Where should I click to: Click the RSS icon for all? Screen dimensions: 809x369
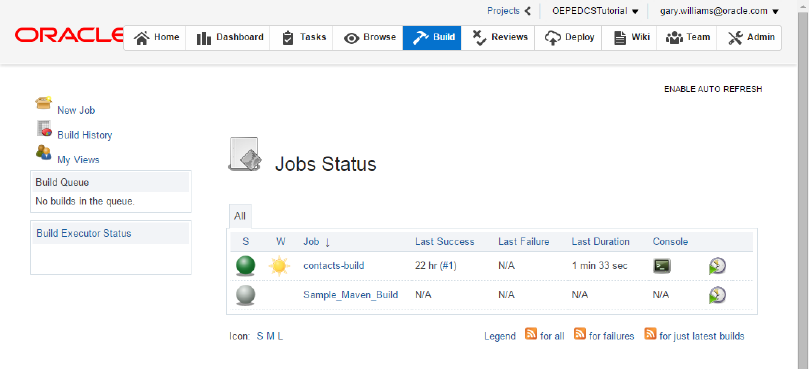pyautogui.click(x=531, y=334)
